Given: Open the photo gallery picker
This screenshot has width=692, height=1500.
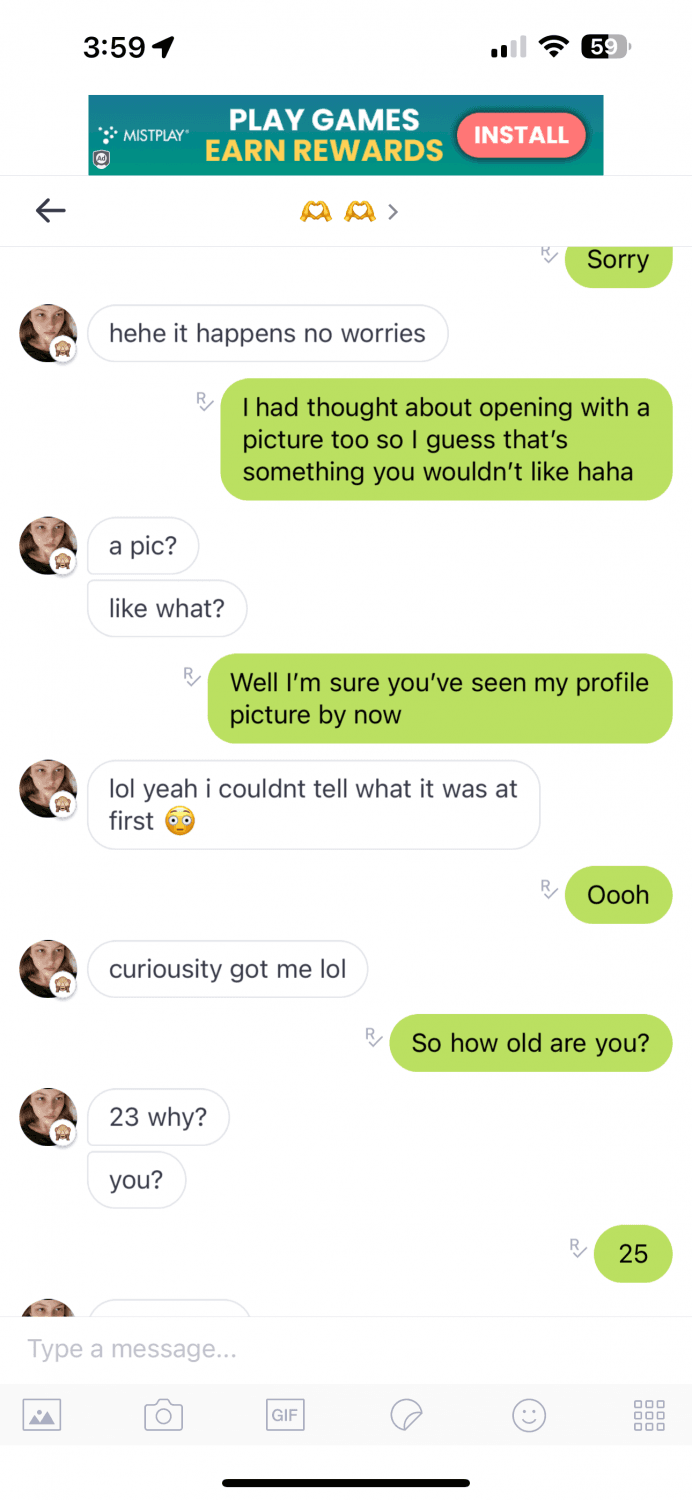Looking at the screenshot, I should pyautogui.click(x=41, y=1415).
